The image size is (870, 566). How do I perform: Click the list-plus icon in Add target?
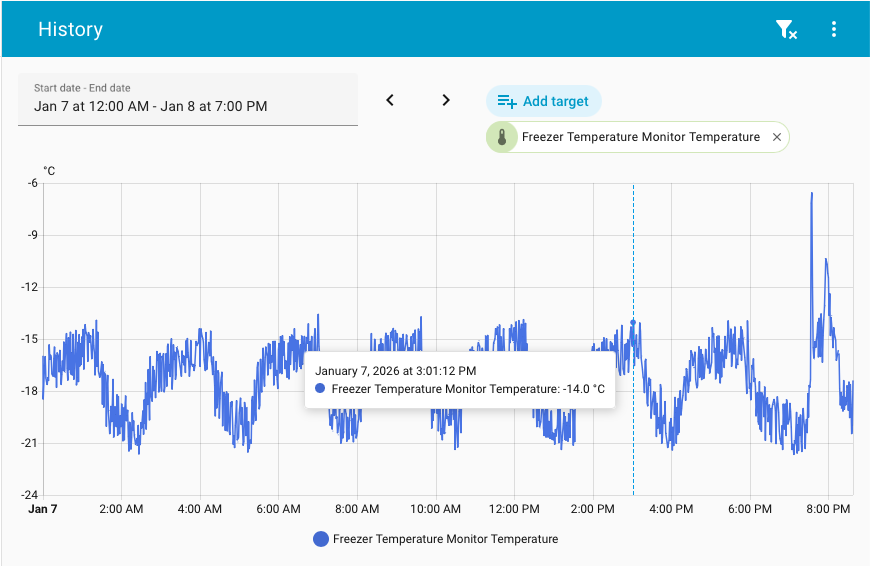tap(507, 101)
